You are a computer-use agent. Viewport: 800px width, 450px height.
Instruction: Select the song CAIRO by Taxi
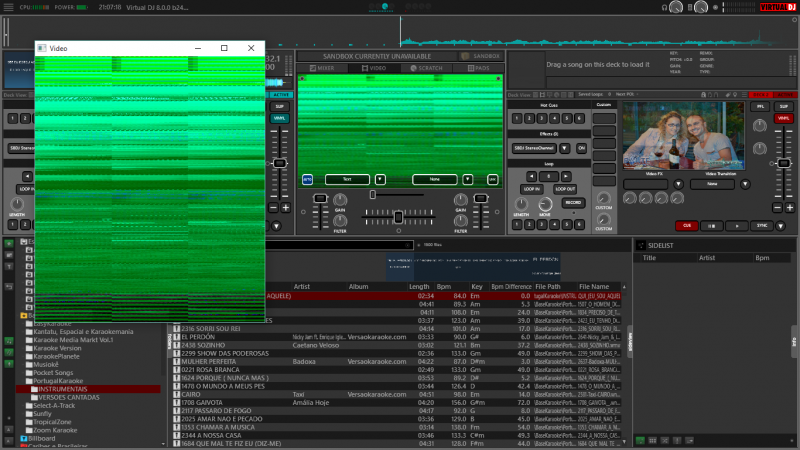191,394
